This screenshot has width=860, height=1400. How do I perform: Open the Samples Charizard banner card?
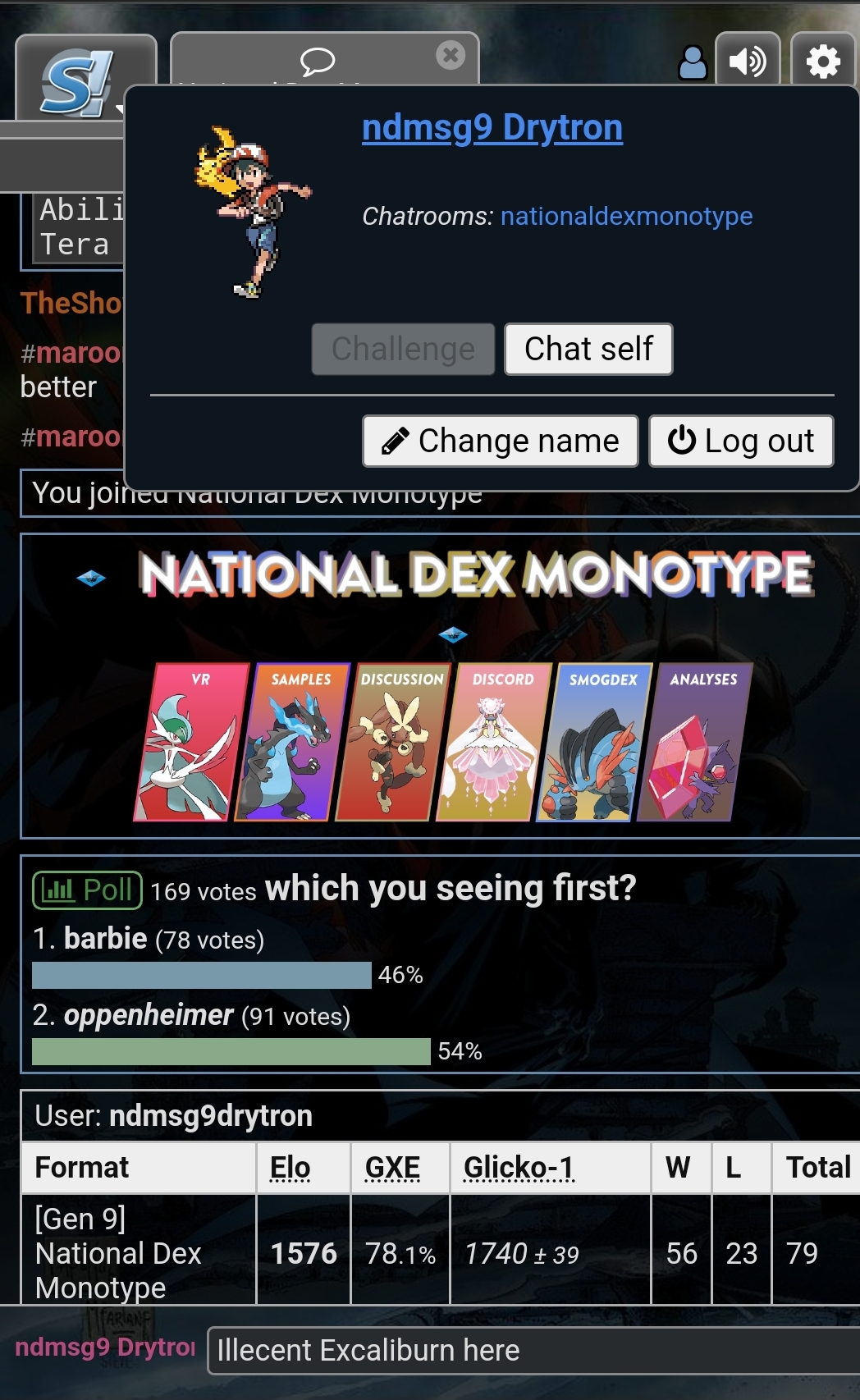tap(291, 742)
